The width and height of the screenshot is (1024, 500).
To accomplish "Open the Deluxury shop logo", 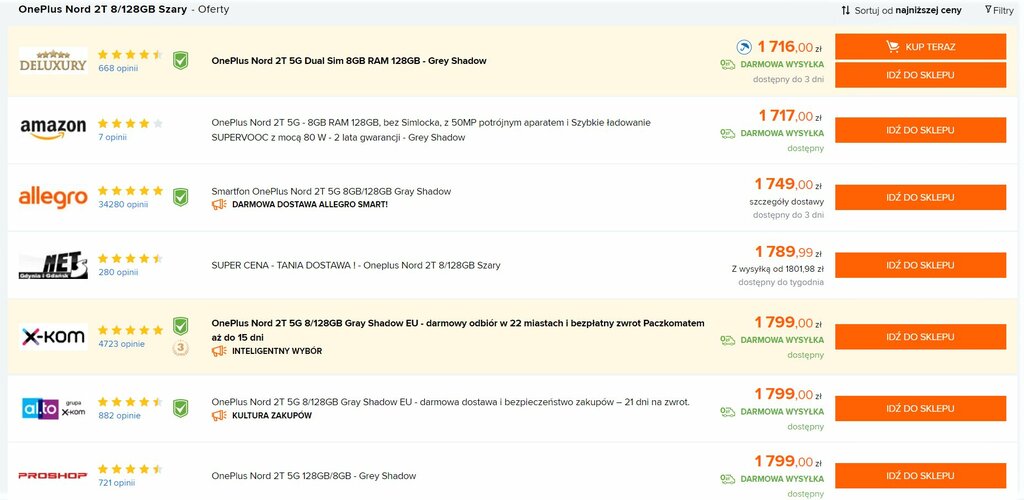I will point(53,60).
